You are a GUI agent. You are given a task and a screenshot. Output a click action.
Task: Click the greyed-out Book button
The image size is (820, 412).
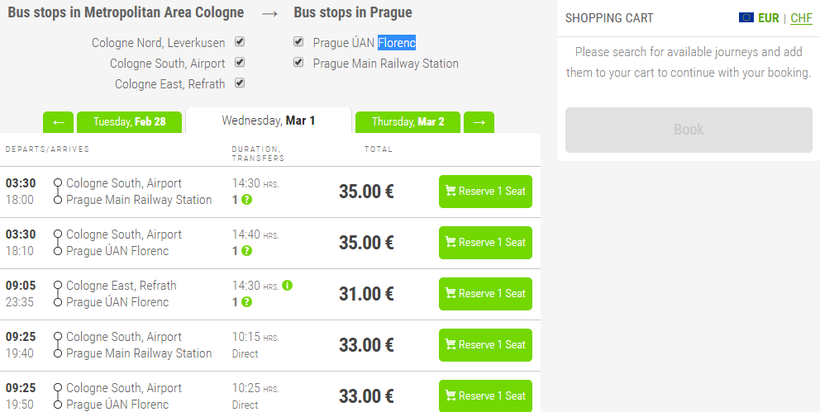point(688,130)
